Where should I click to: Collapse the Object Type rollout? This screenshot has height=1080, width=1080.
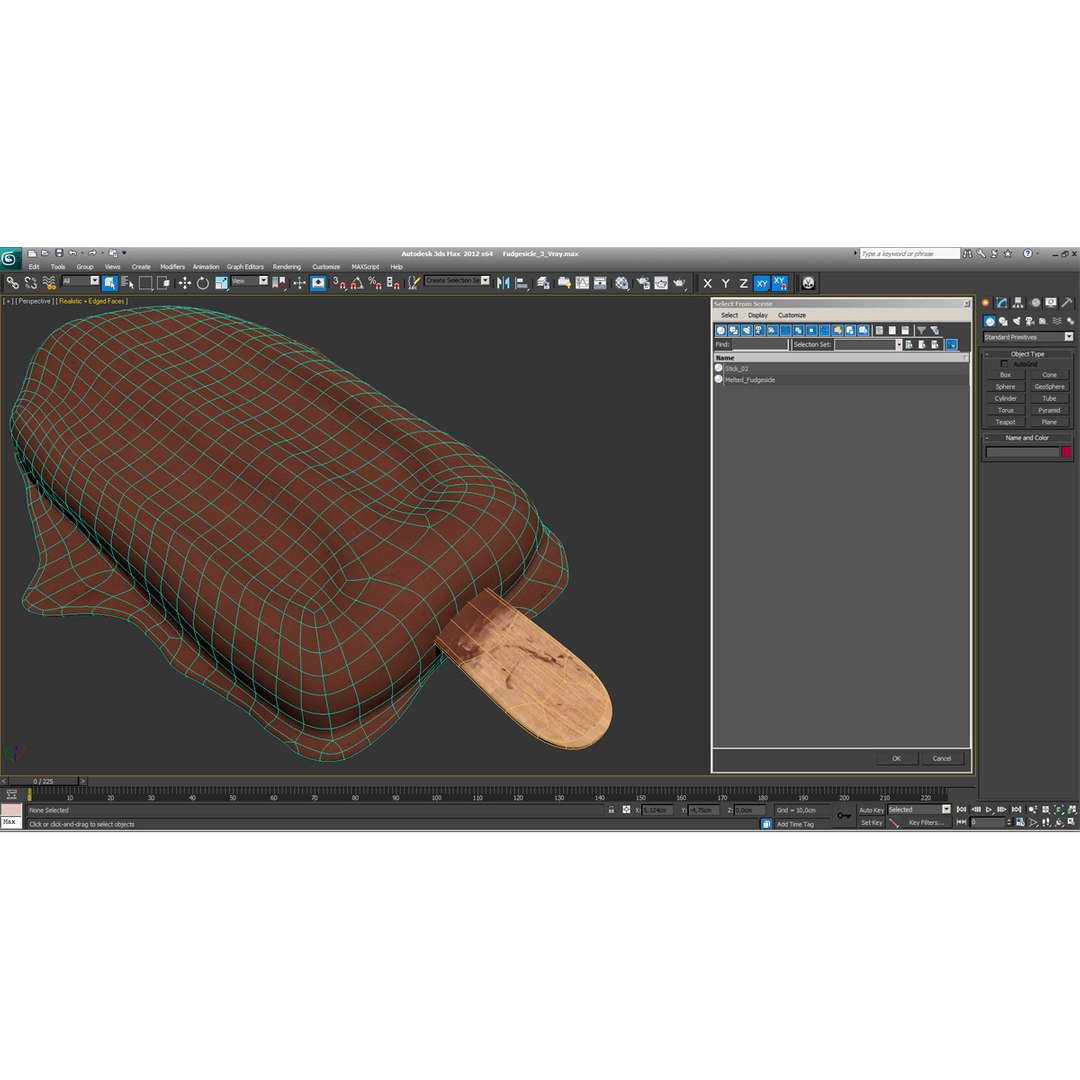(x=1027, y=353)
